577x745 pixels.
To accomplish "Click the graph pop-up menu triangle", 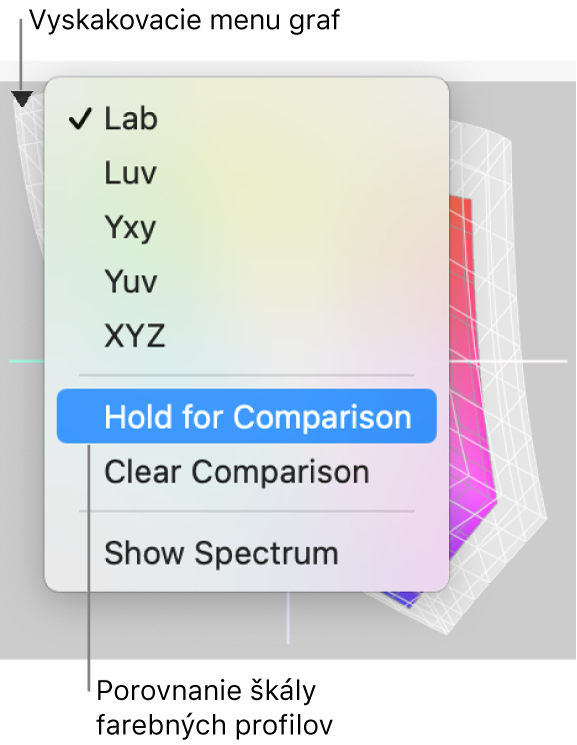I will (21, 99).
